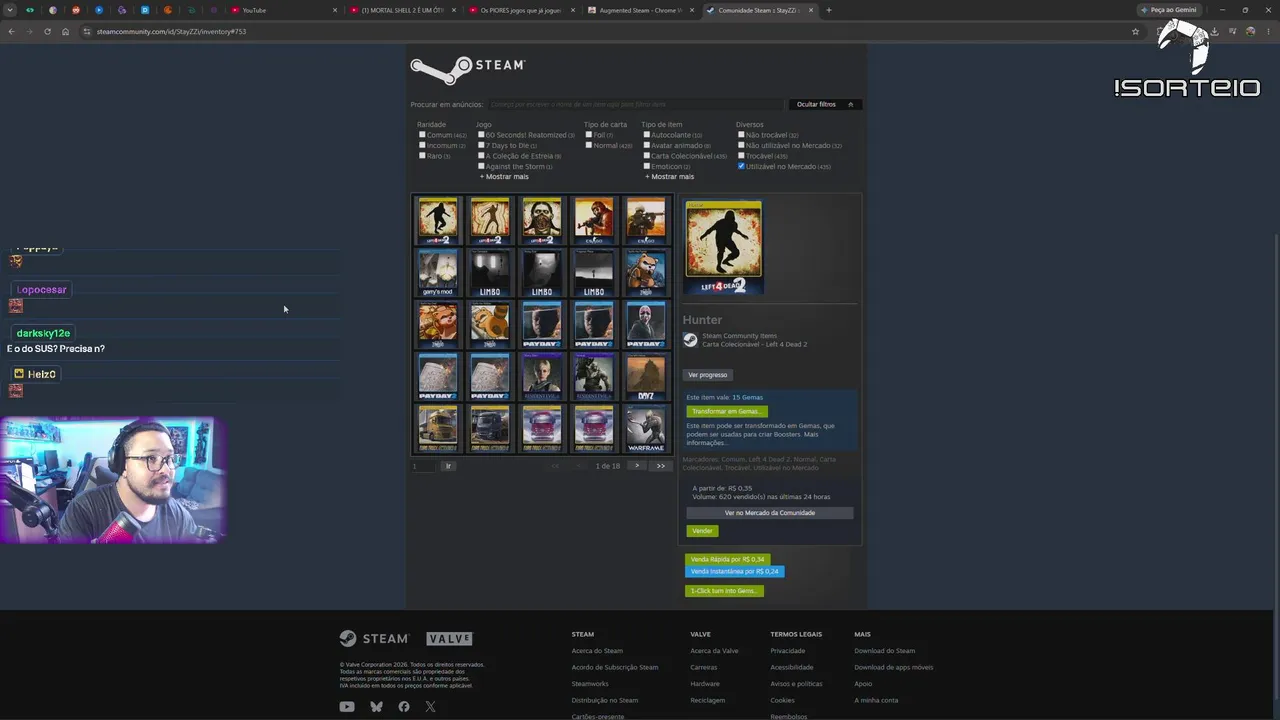The height and width of the screenshot is (720, 1280).
Task: Go to next inventory page arrow
Action: point(637,466)
